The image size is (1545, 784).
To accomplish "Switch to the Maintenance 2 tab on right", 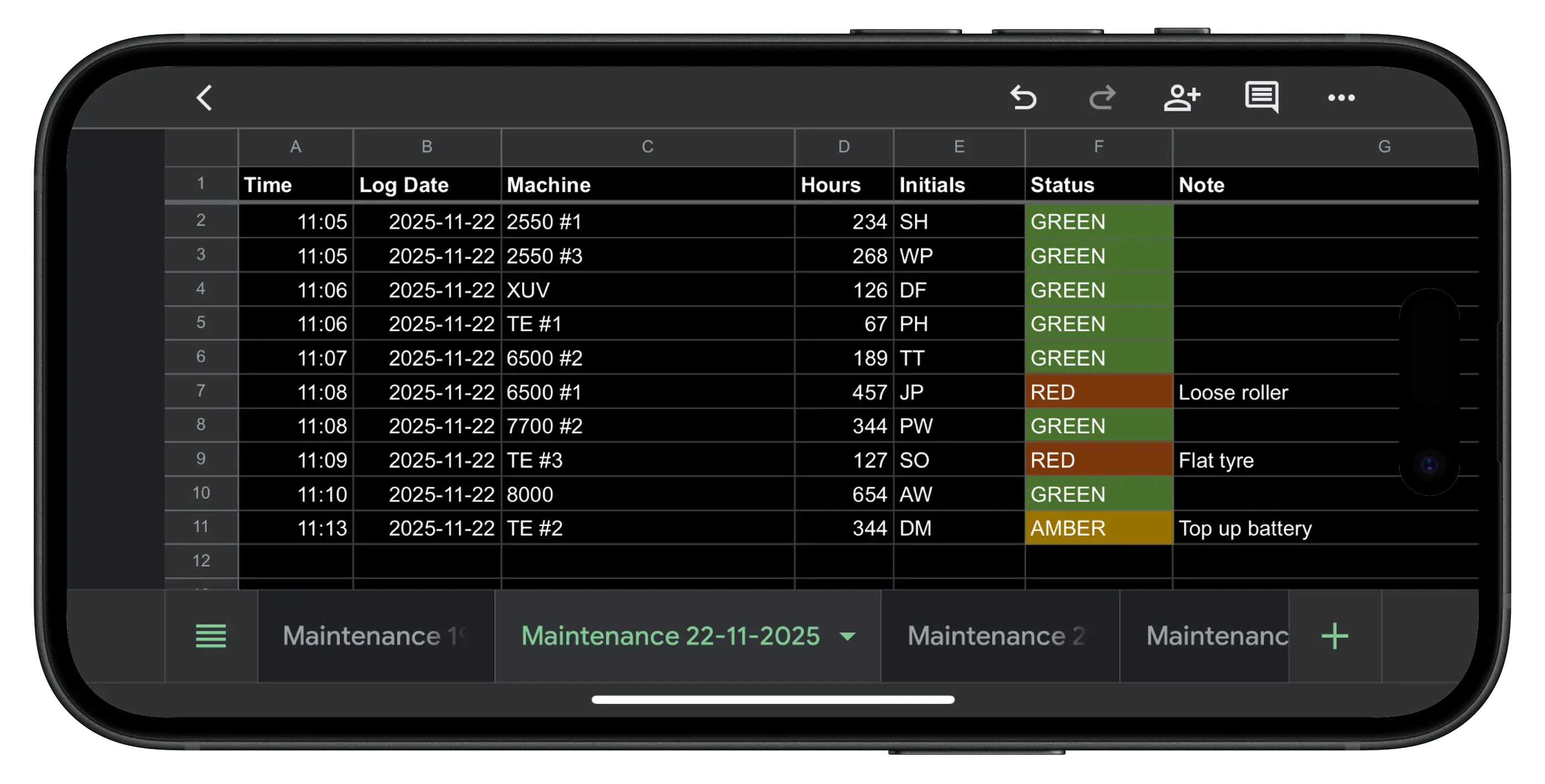I will click(999, 636).
